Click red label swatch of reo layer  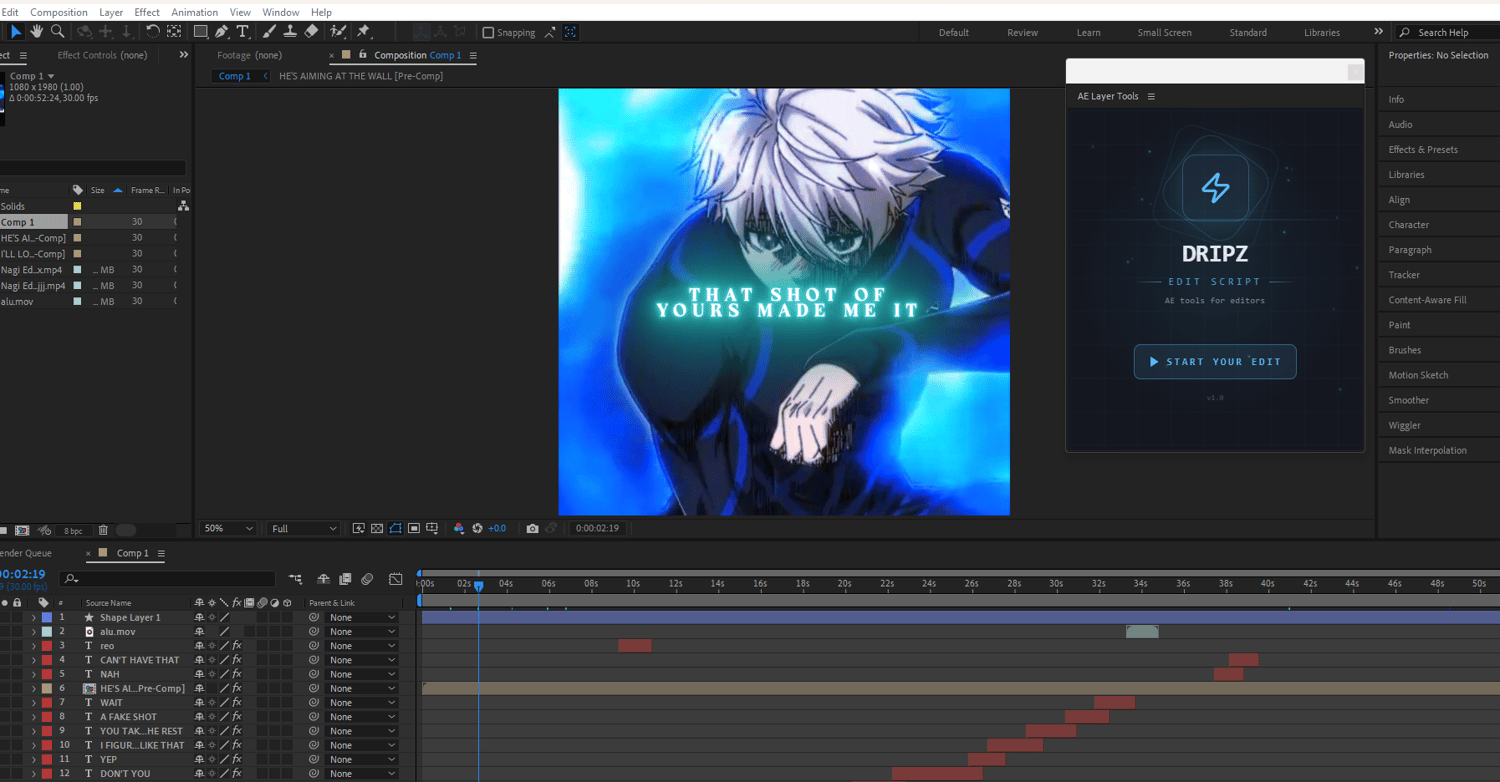coord(46,646)
